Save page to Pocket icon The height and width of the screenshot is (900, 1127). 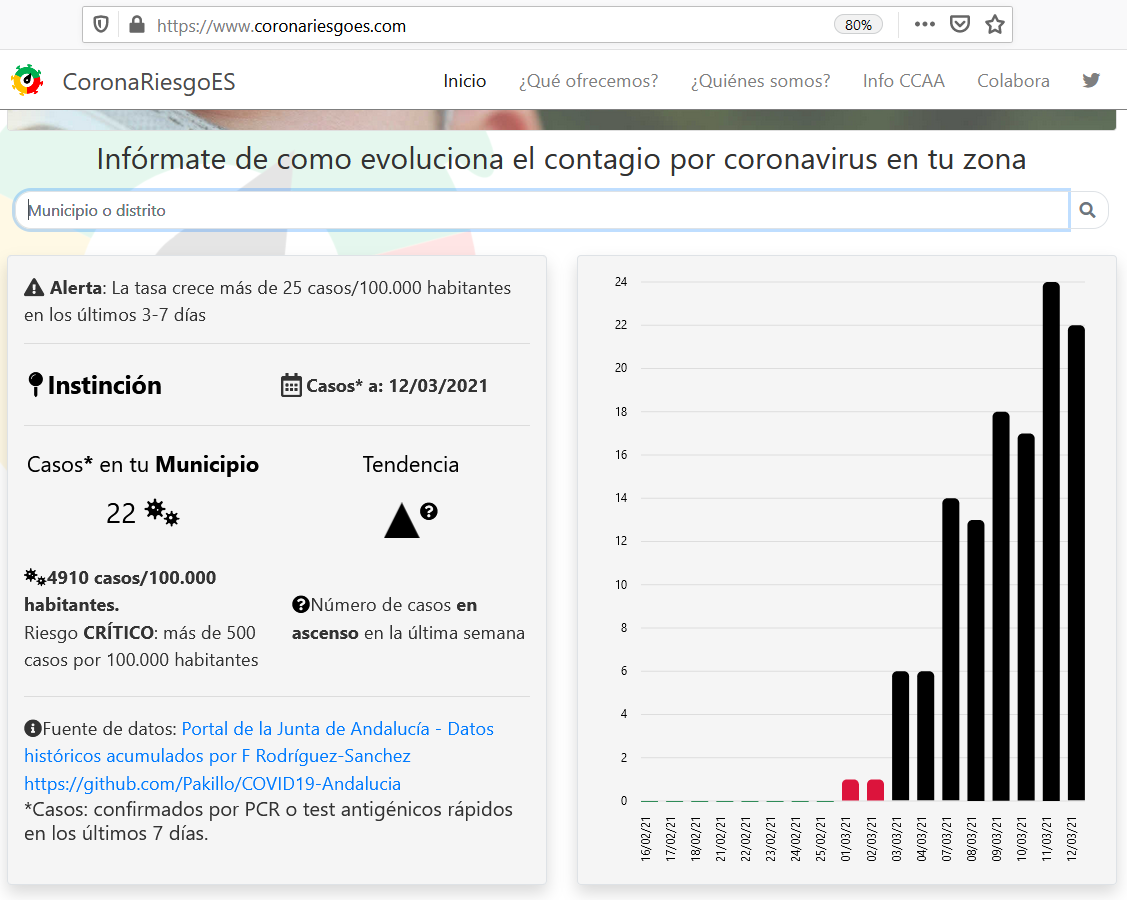tap(960, 24)
